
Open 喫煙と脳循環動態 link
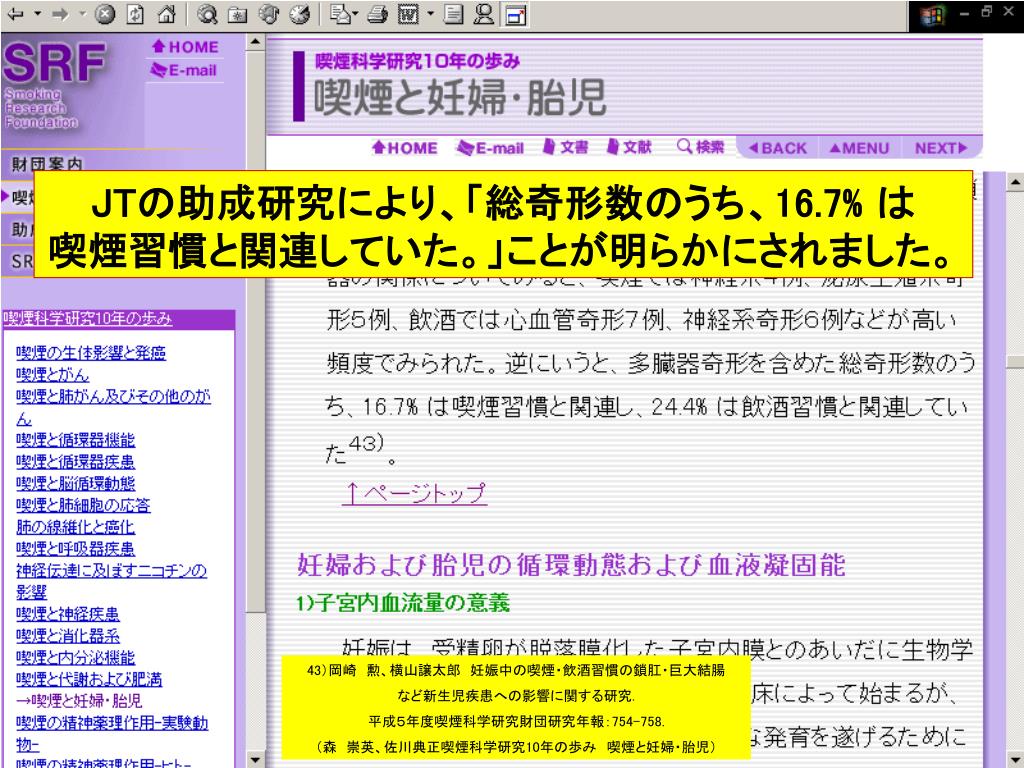76,483
